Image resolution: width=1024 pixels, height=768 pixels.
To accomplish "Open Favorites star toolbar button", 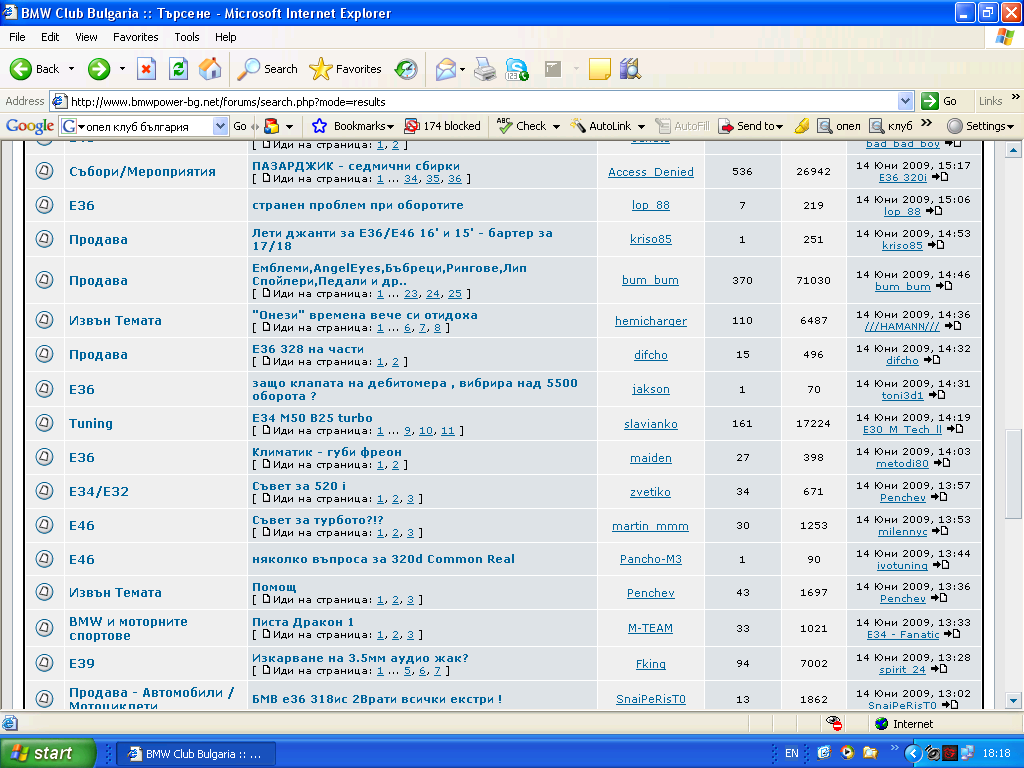I will 345,69.
